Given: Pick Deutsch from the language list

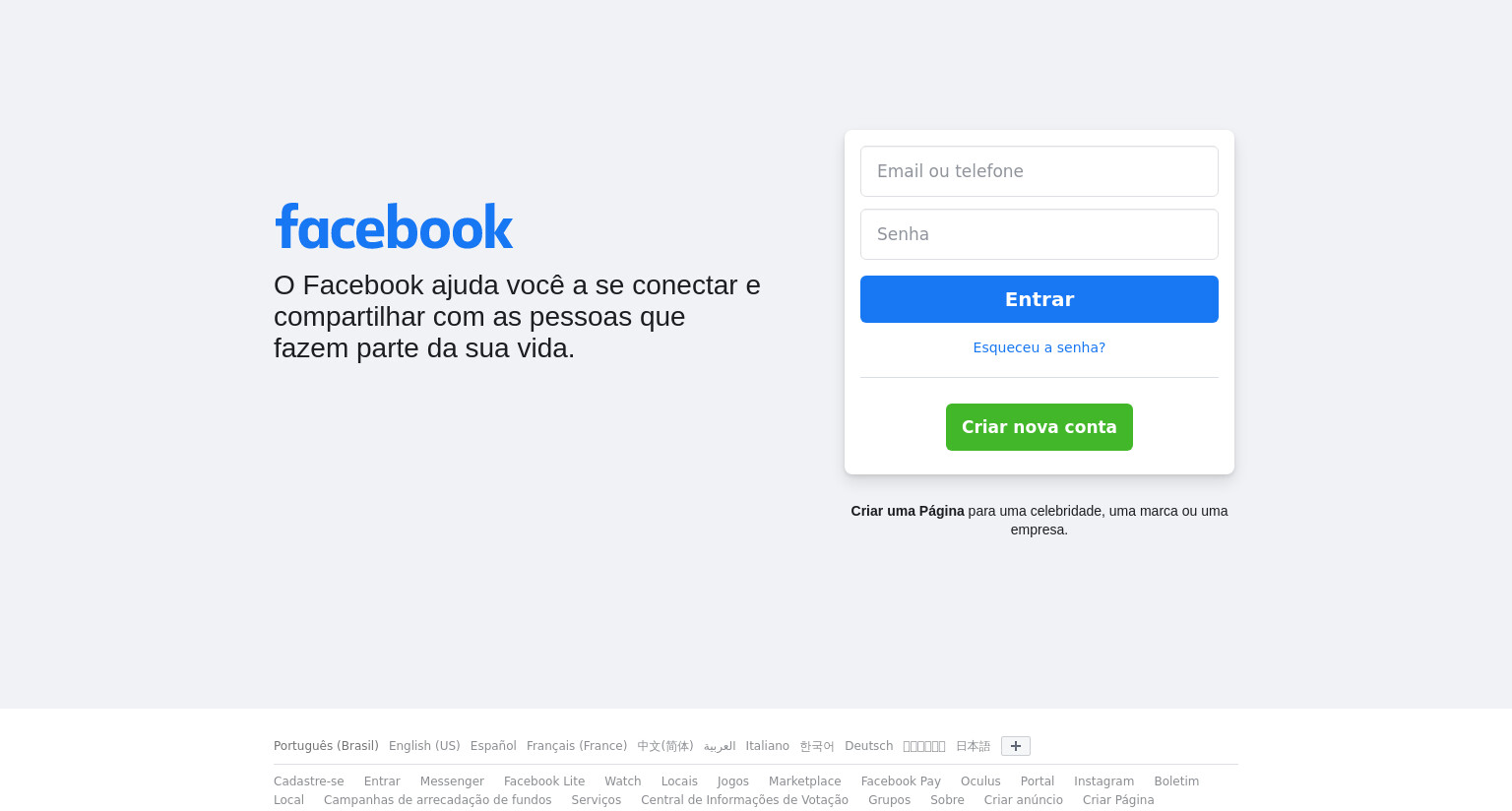Looking at the screenshot, I should (869, 746).
